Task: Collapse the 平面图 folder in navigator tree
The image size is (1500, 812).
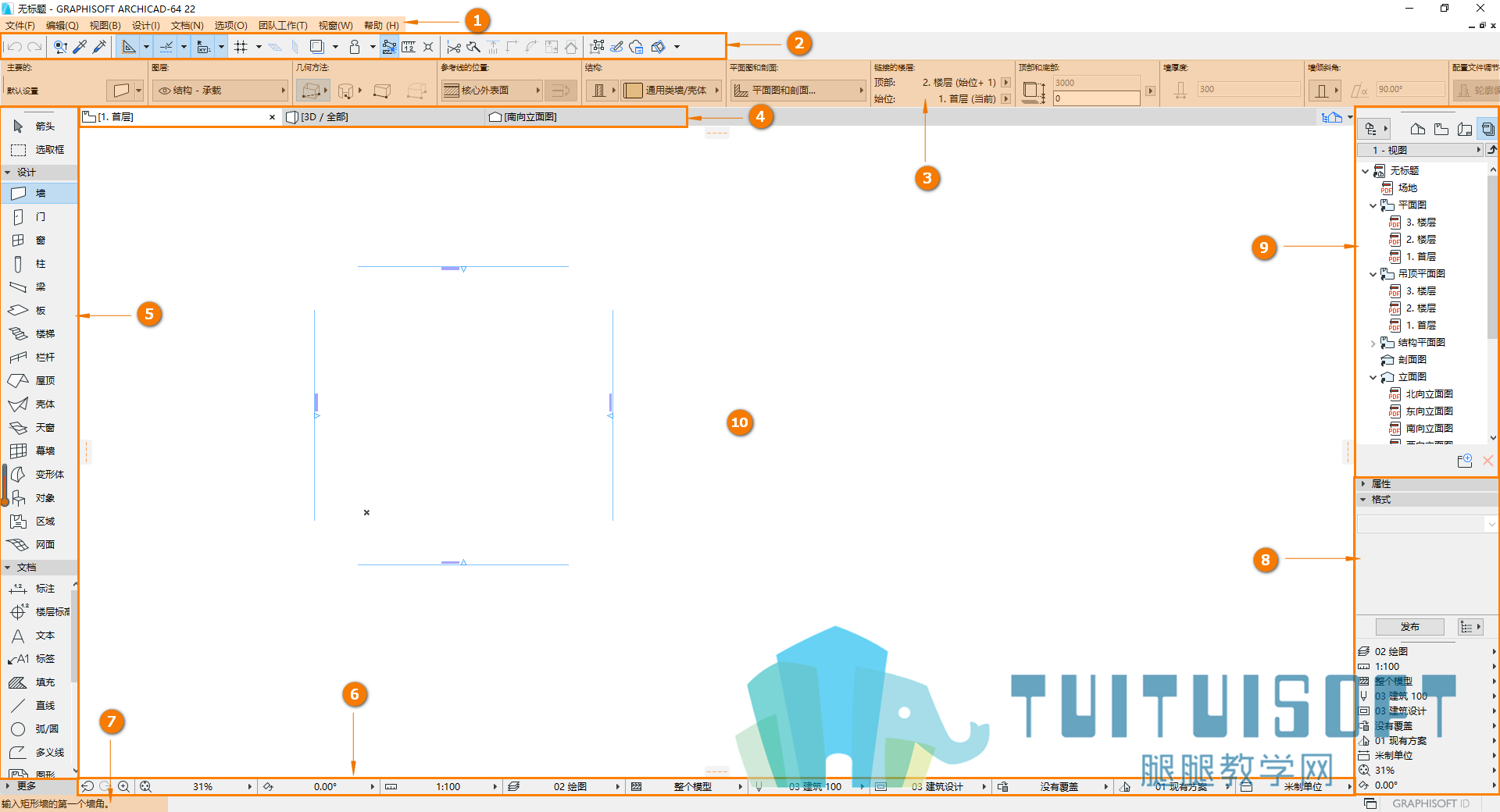Action: [x=1373, y=205]
